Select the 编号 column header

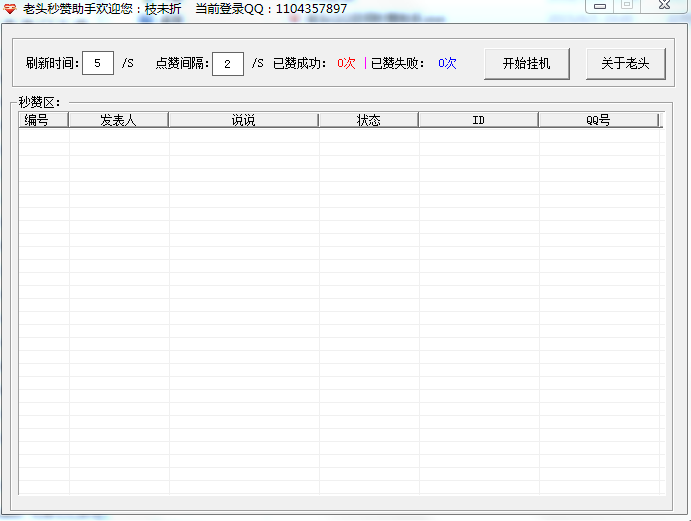pos(44,120)
